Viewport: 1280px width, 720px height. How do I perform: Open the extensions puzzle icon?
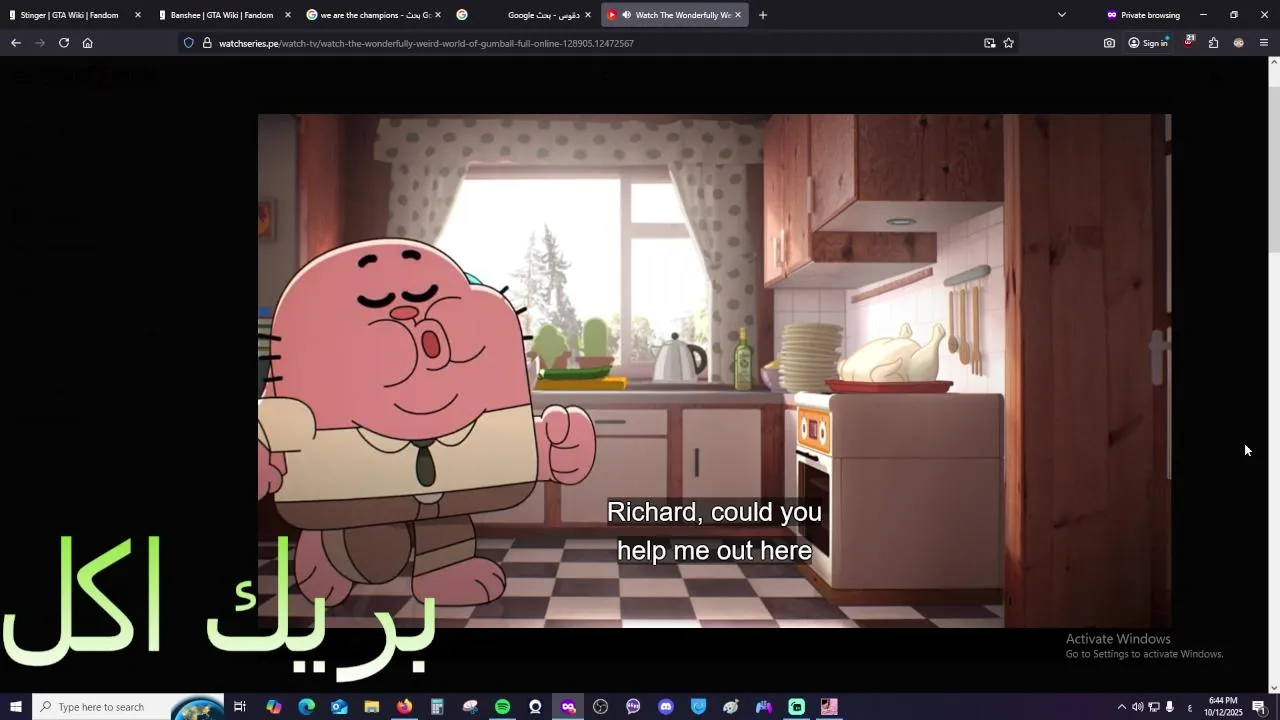[1213, 43]
